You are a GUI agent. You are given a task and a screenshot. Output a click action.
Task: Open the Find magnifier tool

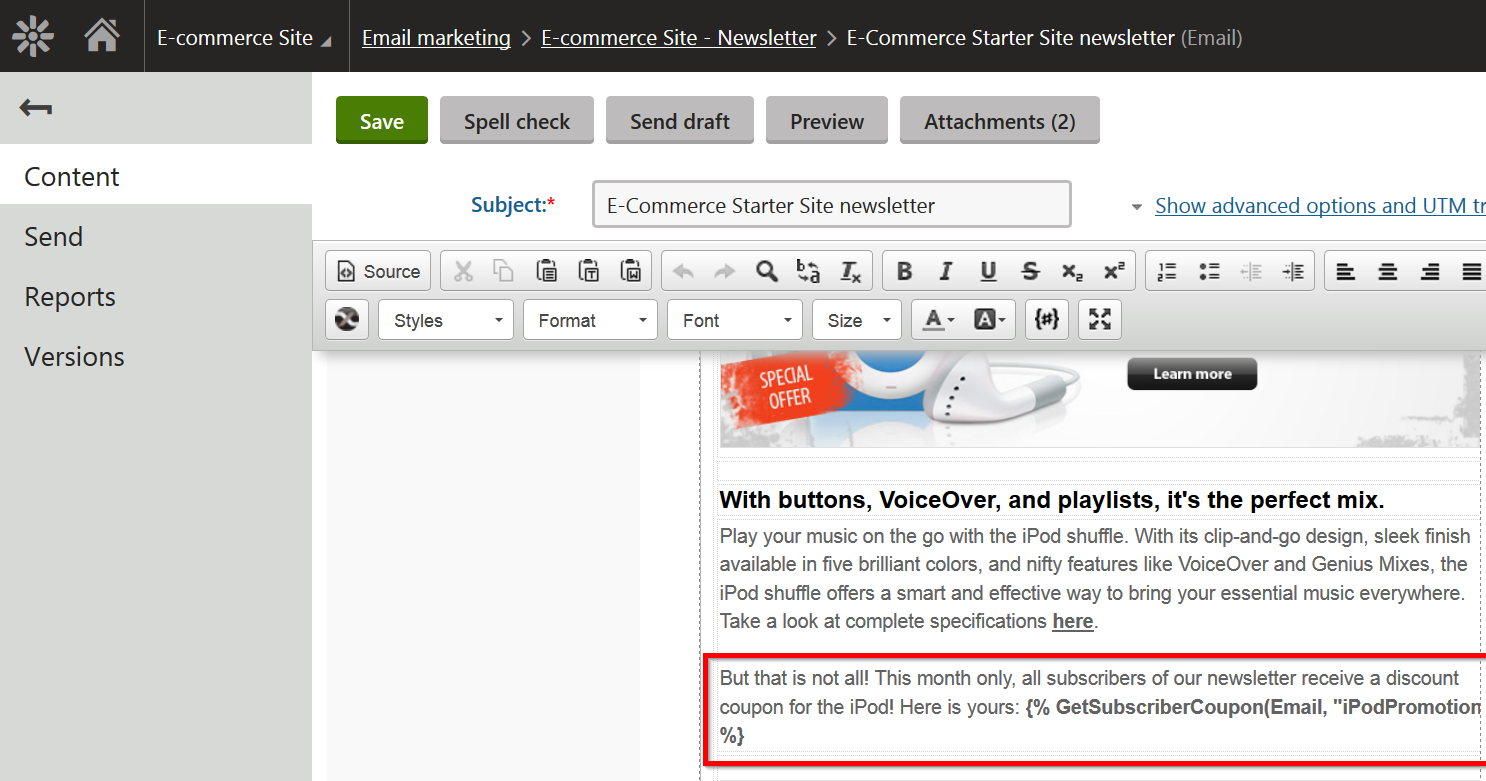[x=766, y=271]
